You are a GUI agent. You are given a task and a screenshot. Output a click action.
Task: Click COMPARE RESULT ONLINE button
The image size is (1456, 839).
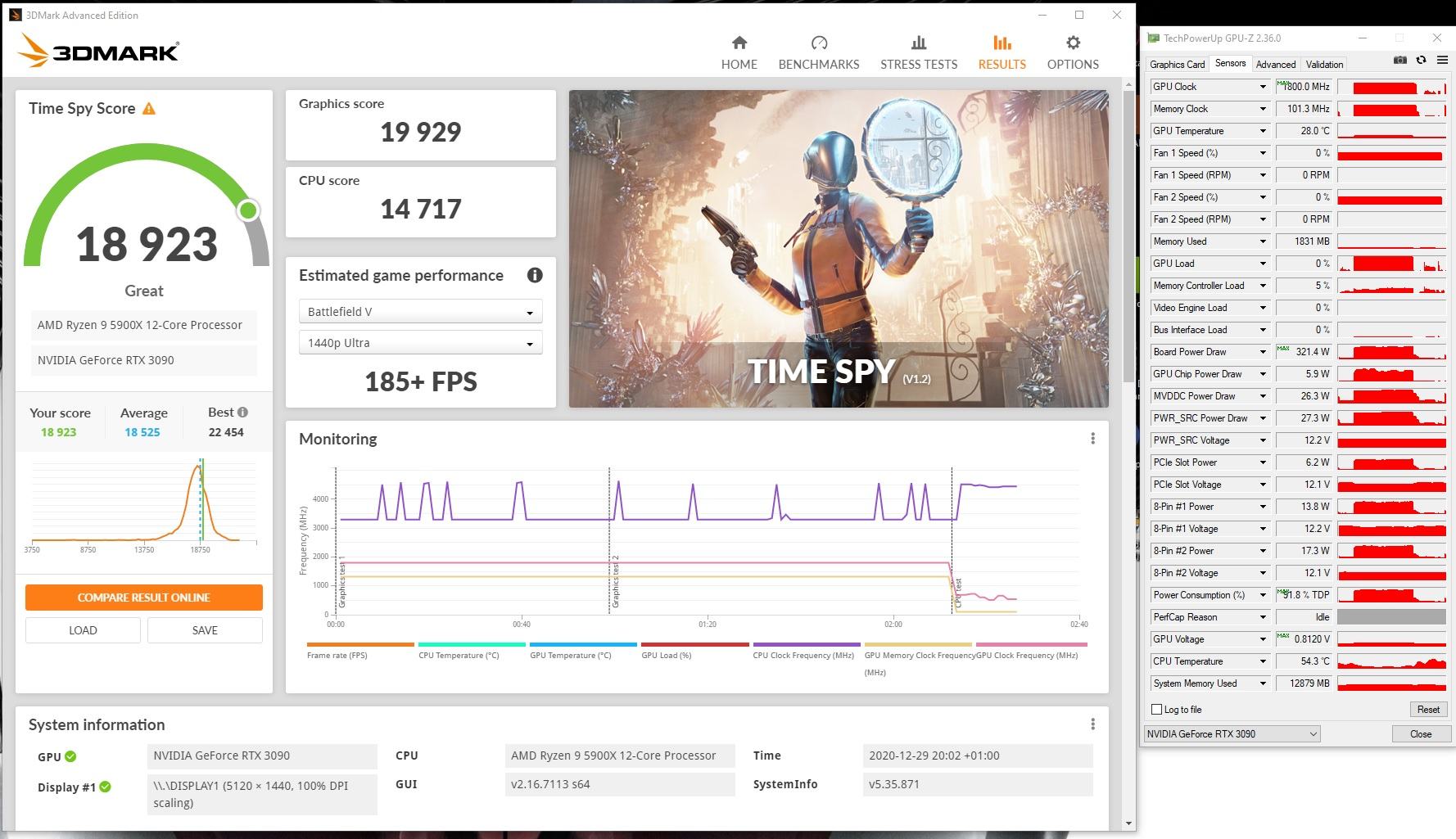pyautogui.click(x=144, y=598)
